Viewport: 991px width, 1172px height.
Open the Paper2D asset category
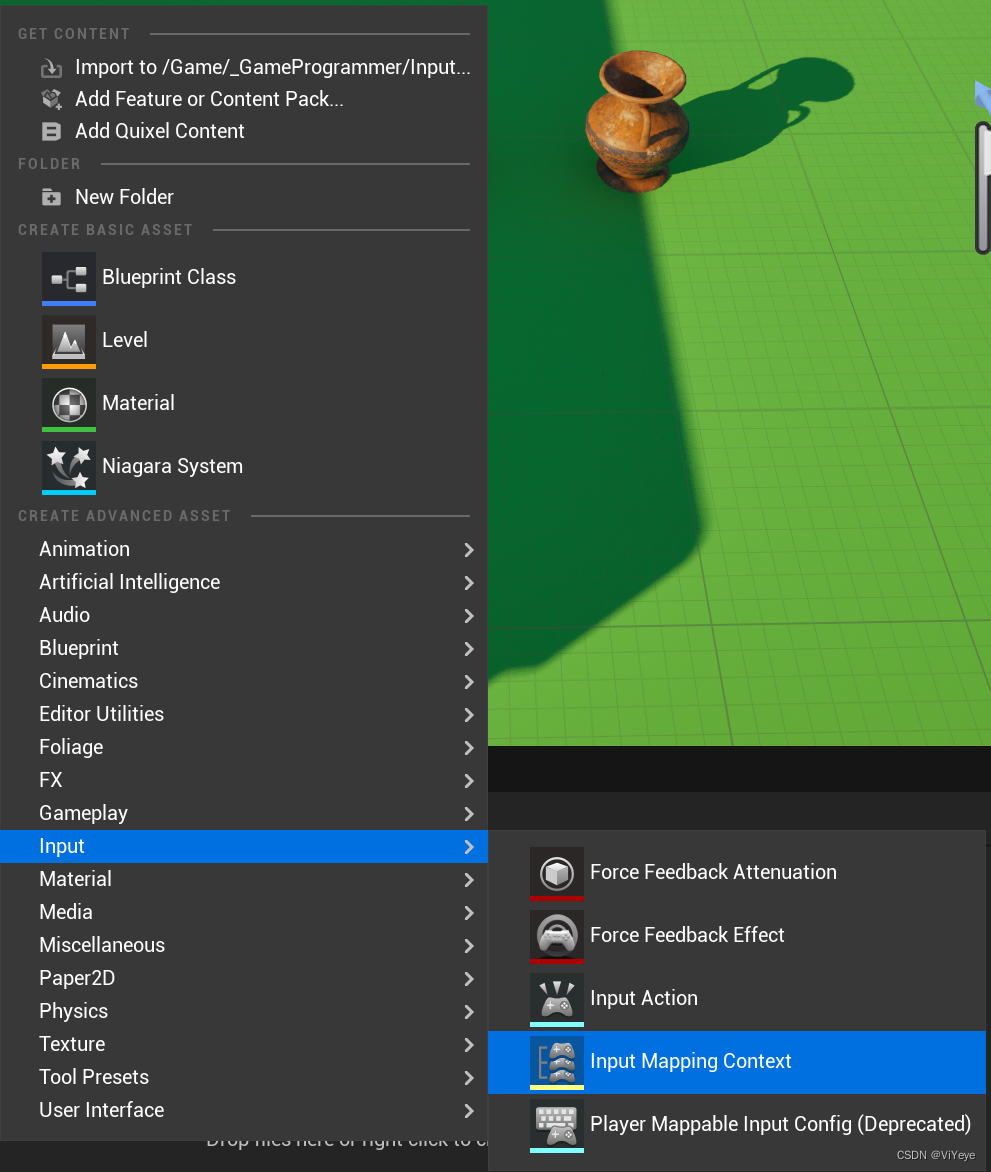tap(244, 978)
